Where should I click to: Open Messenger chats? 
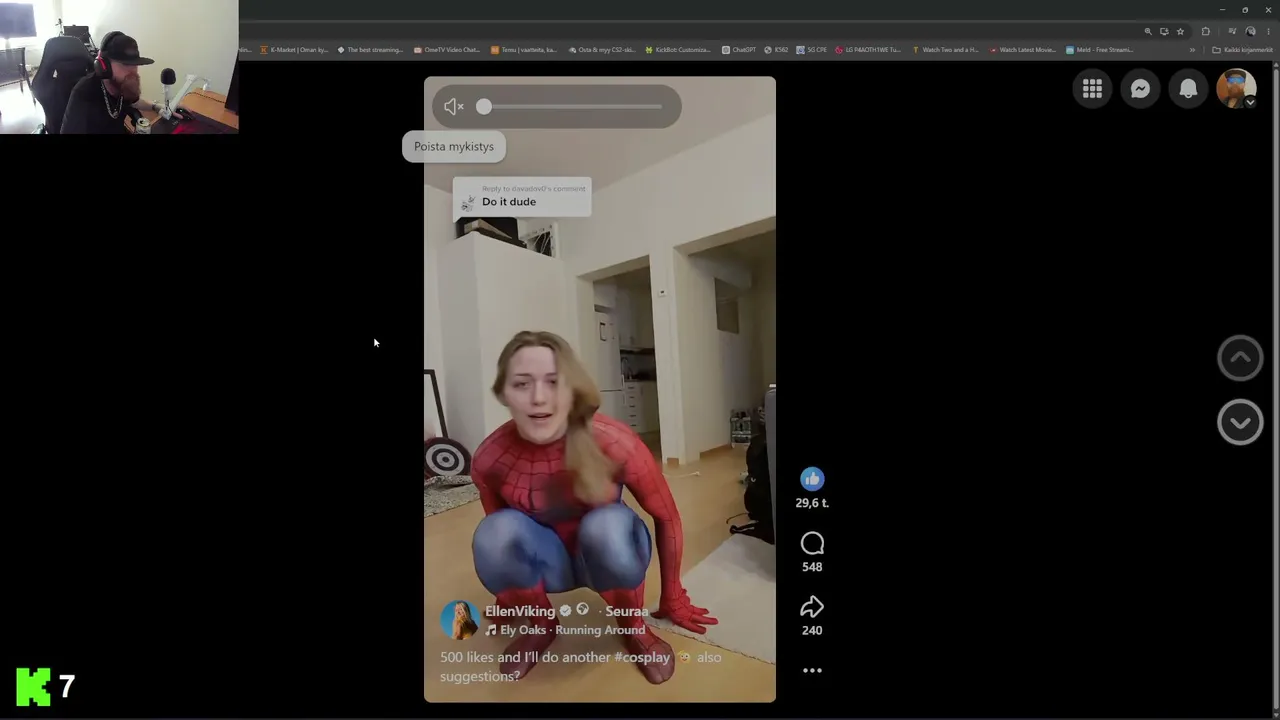[x=1140, y=89]
